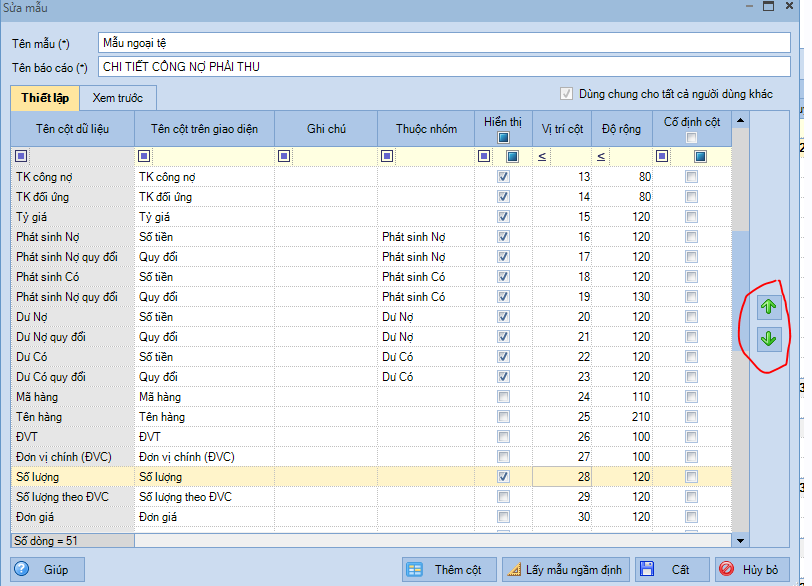The height and width of the screenshot is (586, 812).
Task: Click Độ rộng value 210 for Tên hàng
Action: pyautogui.click(x=622, y=417)
